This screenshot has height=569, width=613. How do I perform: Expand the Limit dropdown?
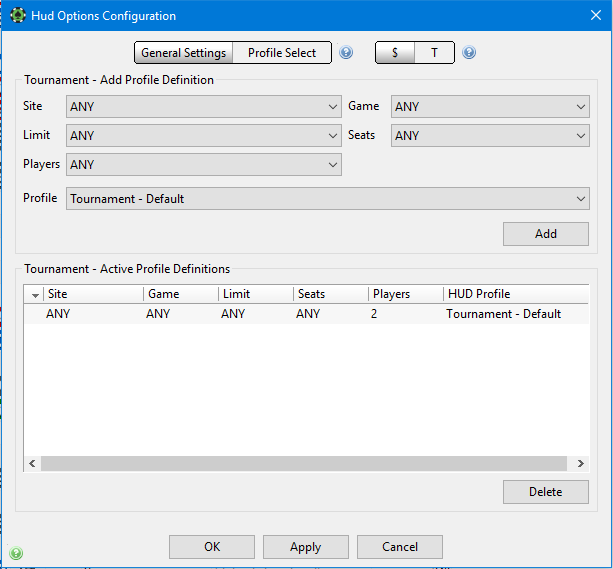(204, 135)
